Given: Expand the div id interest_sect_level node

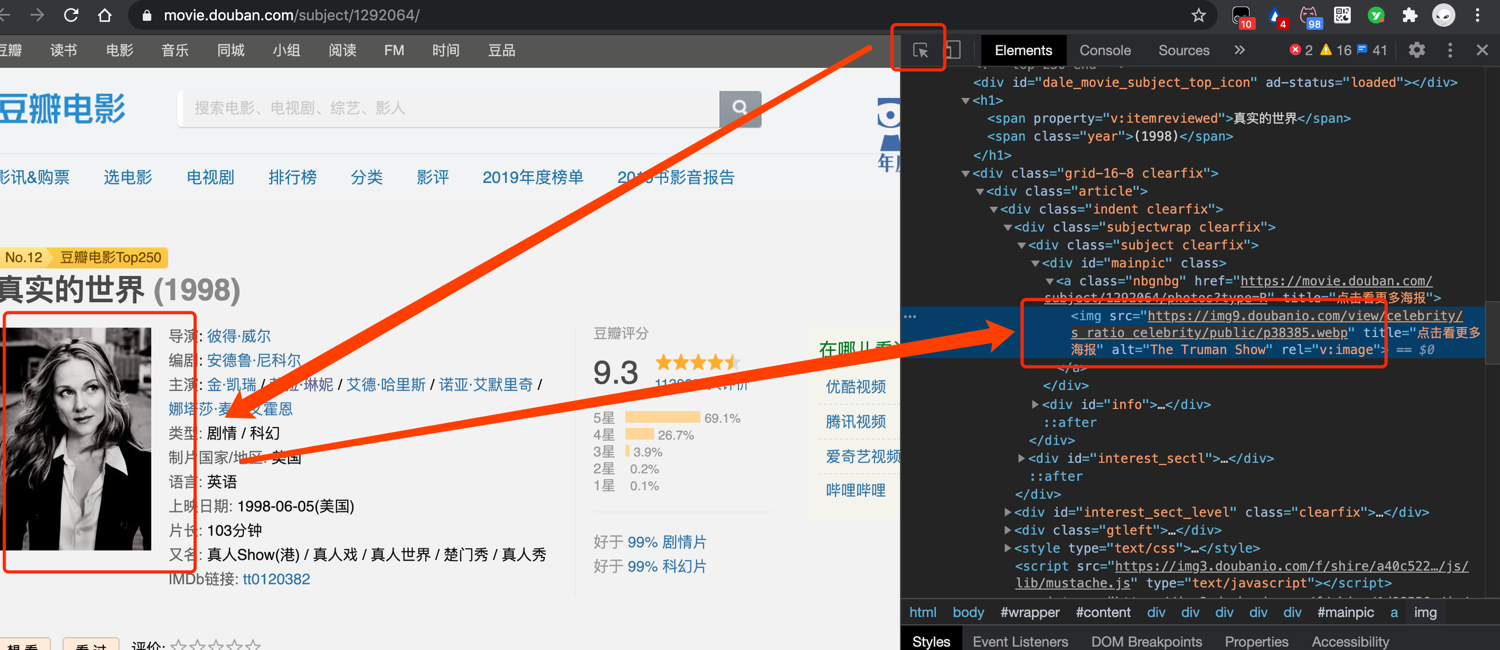Looking at the screenshot, I should pos(1008,512).
